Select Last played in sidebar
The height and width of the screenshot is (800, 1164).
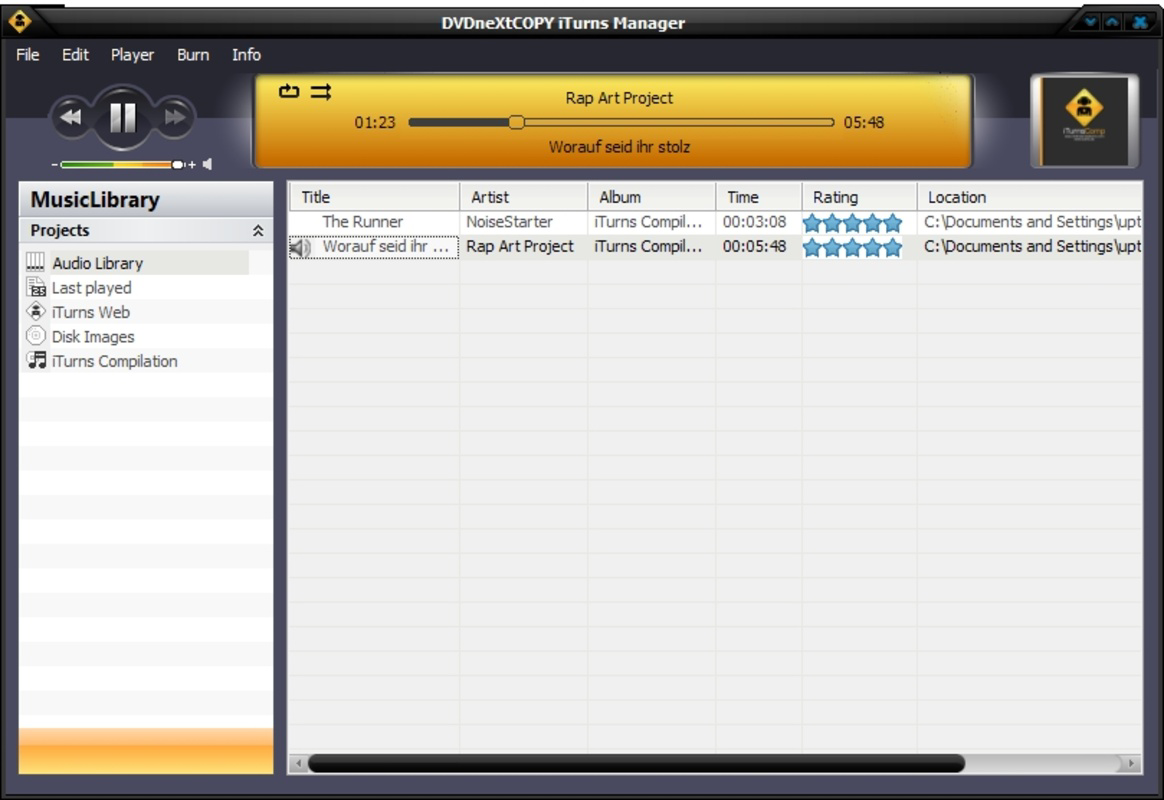(x=91, y=288)
